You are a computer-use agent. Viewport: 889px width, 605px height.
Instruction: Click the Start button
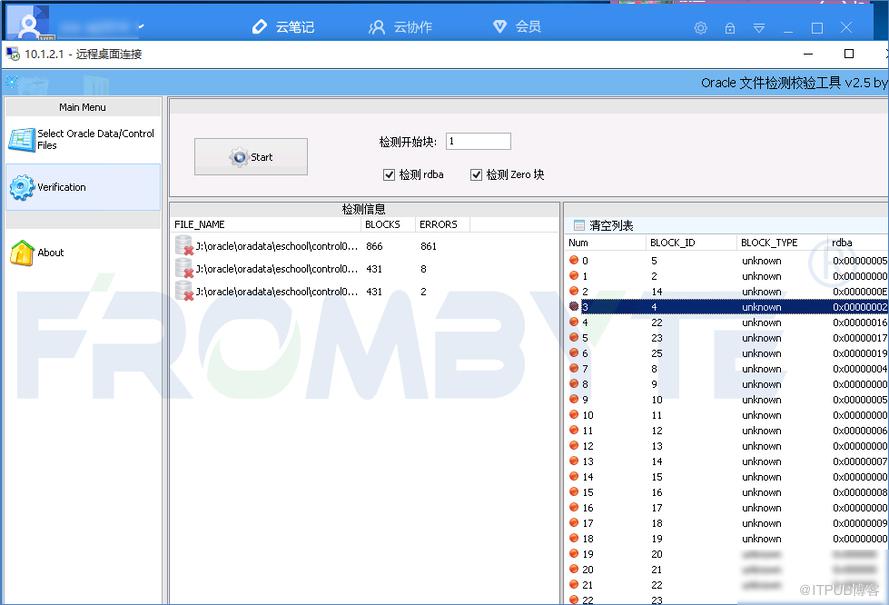coord(251,157)
